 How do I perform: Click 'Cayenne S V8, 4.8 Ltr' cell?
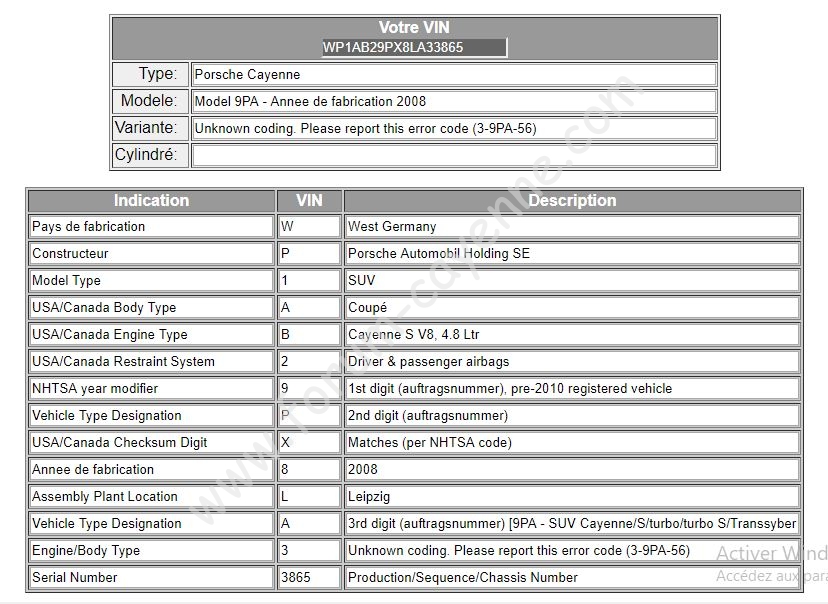pyautogui.click(x=572, y=334)
